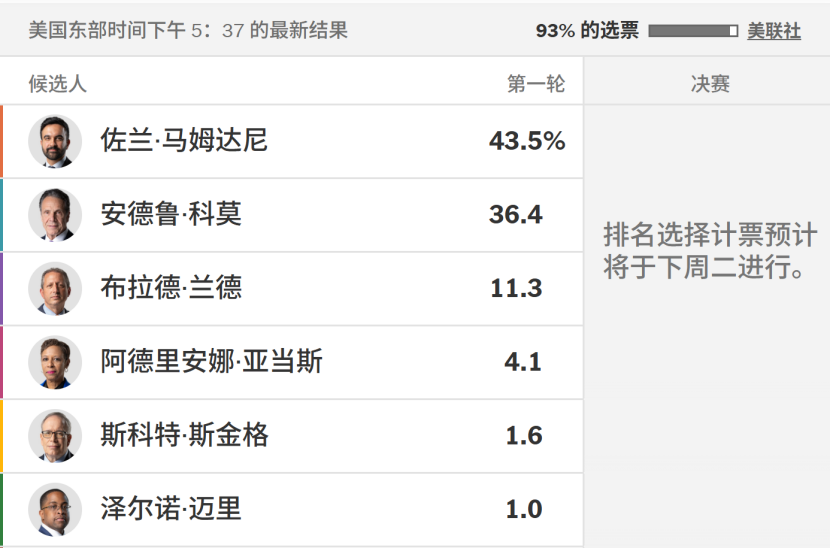Click the candidate name 阿德里安娜·亚当斯
Screen dimensions: 830x548
point(212,361)
